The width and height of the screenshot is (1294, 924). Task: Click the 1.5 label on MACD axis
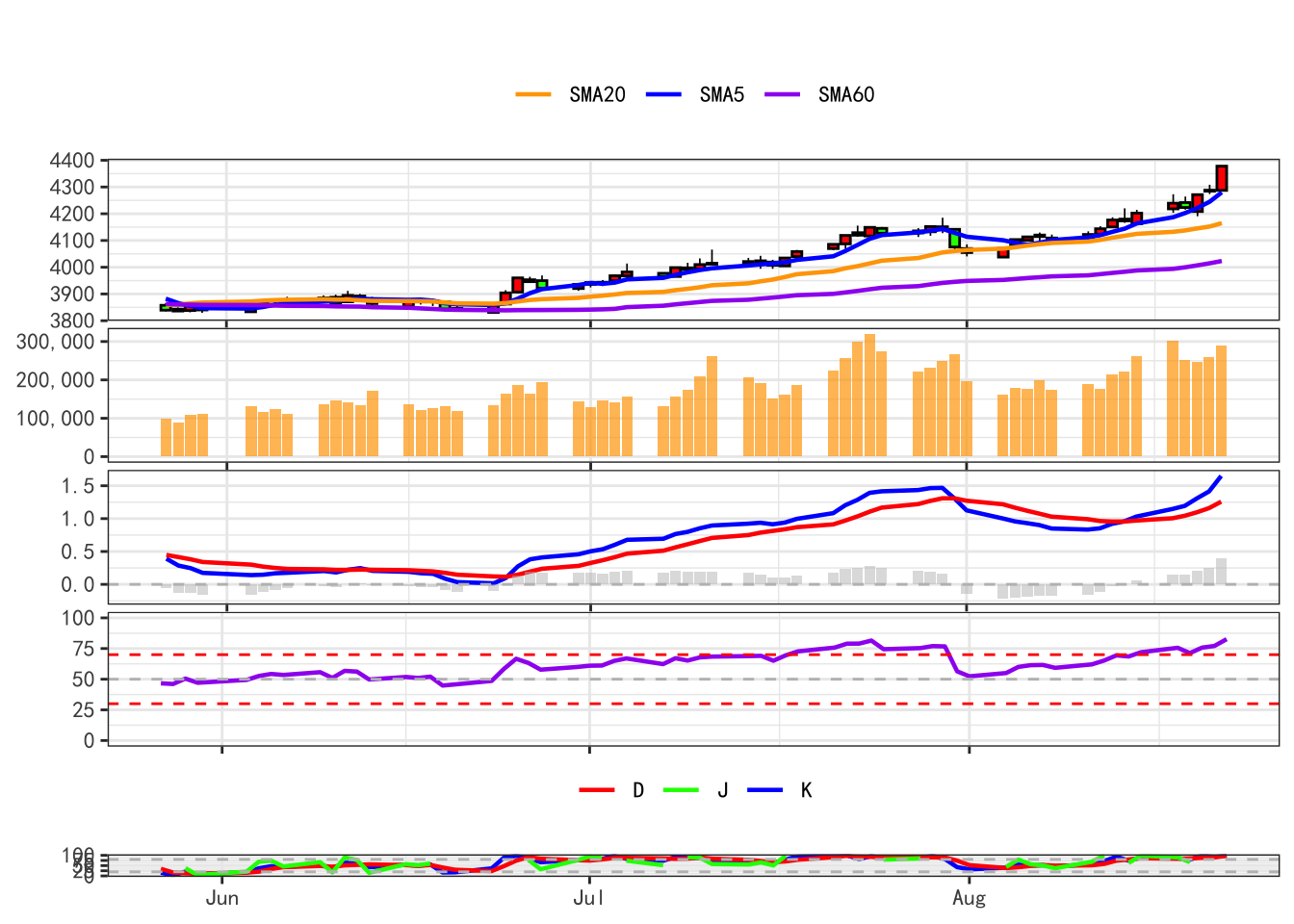click(78, 486)
